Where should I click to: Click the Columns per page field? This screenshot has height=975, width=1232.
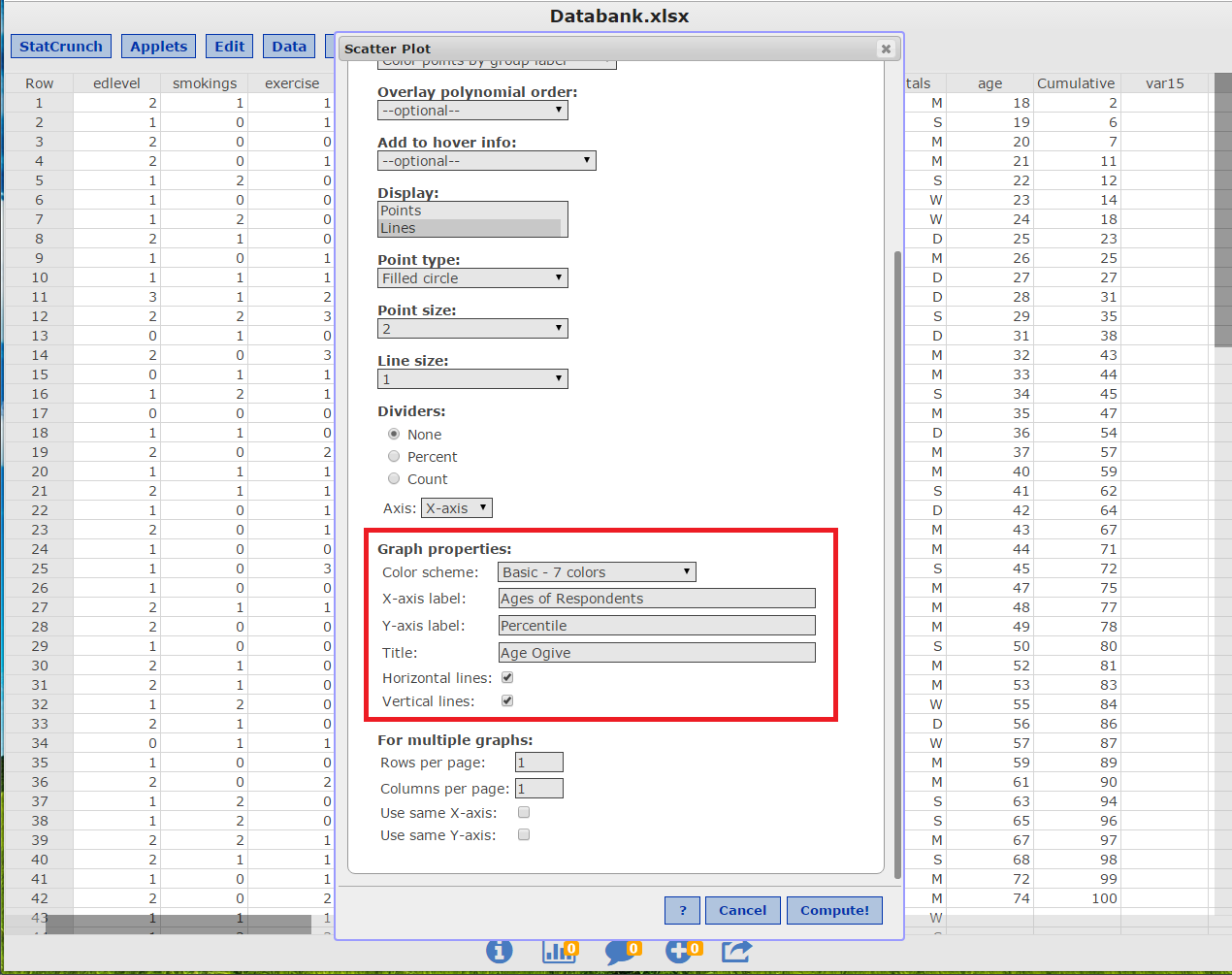(x=539, y=789)
